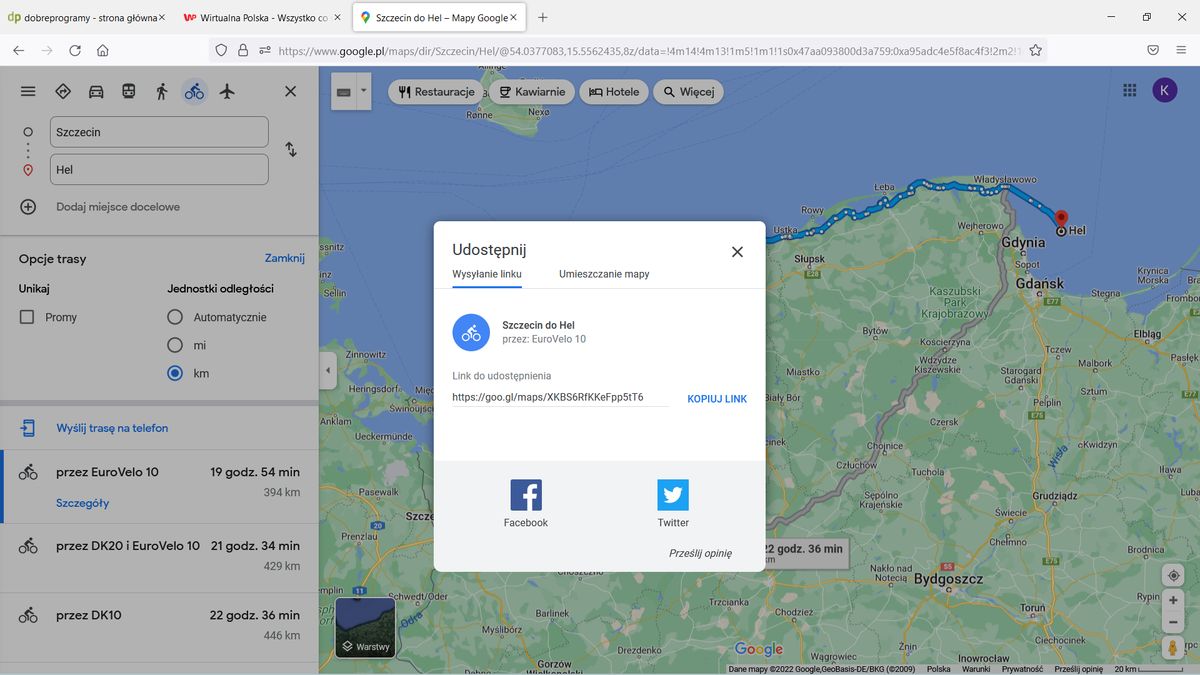Open the Wirtualna Polska browser tab

(x=255, y=17)
